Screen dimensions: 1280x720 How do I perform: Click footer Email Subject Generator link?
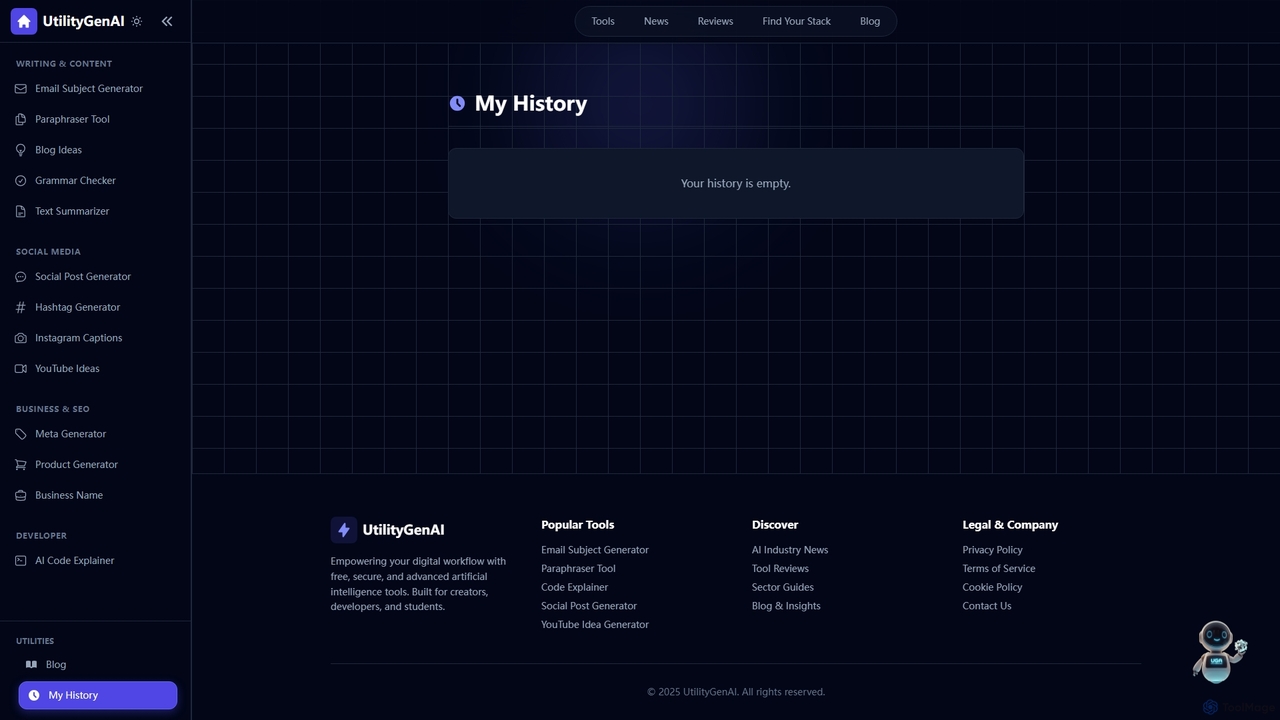(595, 550)
